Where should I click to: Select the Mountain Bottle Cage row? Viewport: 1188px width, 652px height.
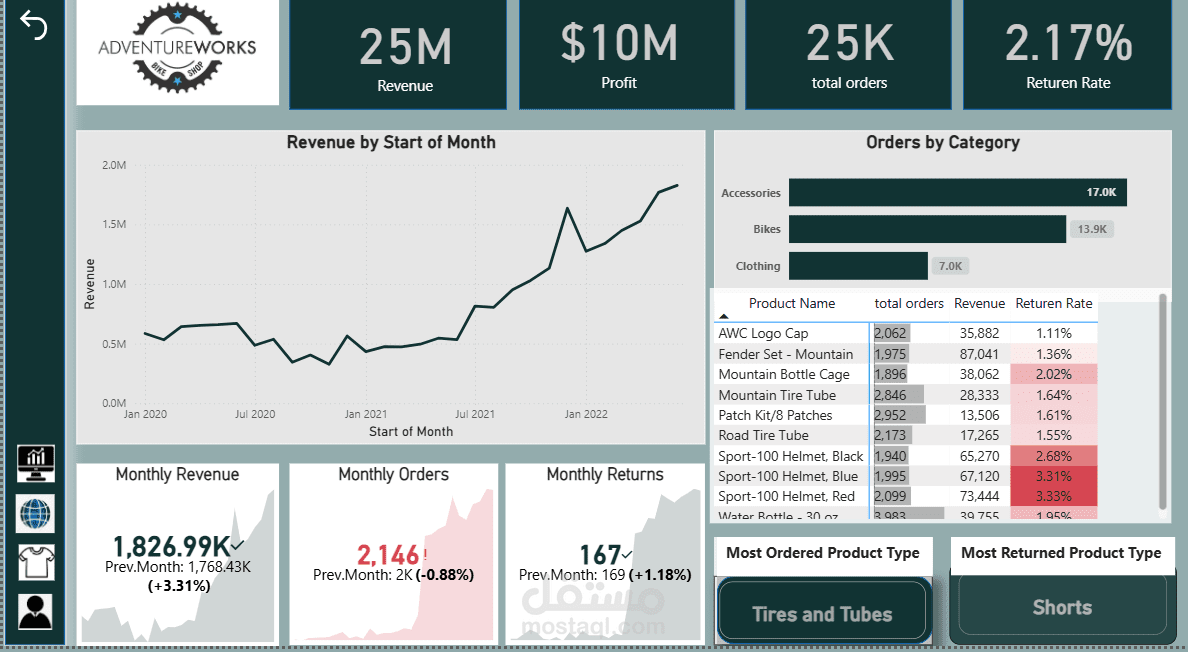pos(905,374)
